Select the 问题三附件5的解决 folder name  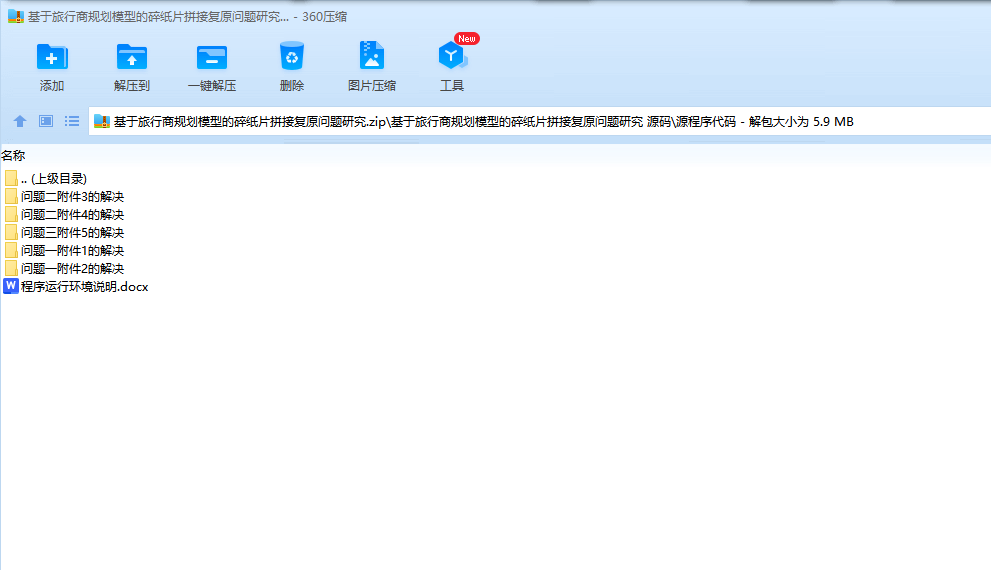[72, 233]
